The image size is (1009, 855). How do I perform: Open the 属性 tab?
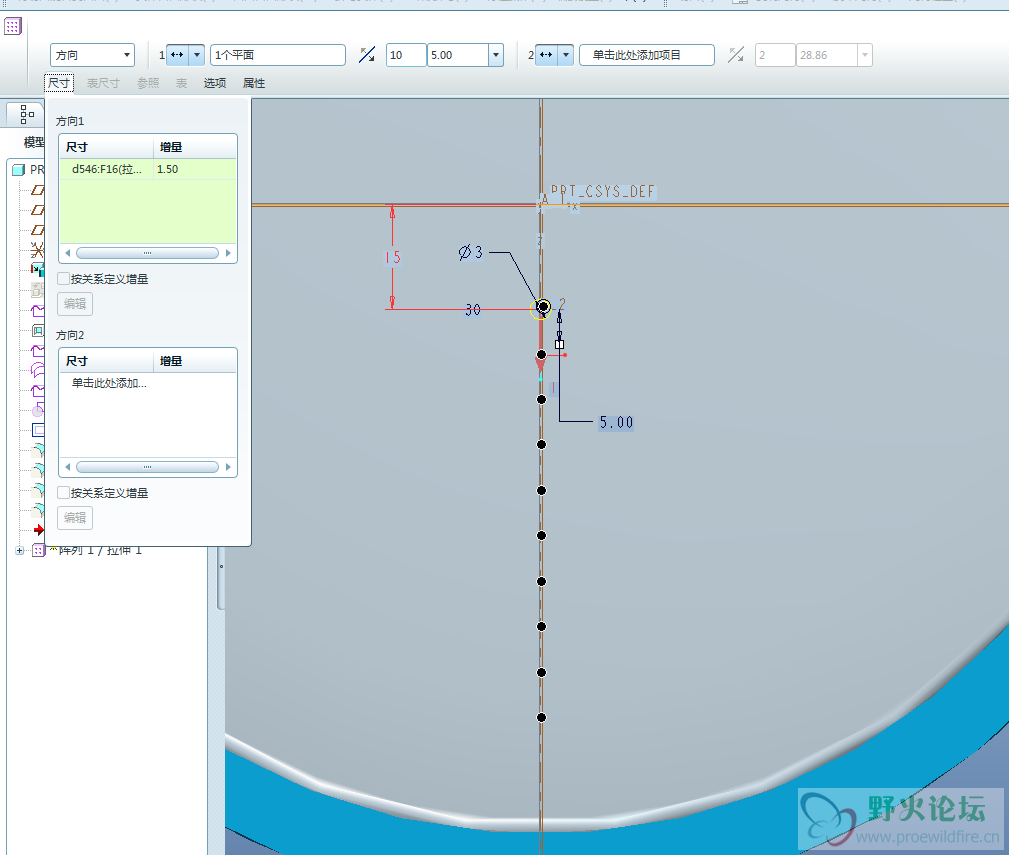254,83
